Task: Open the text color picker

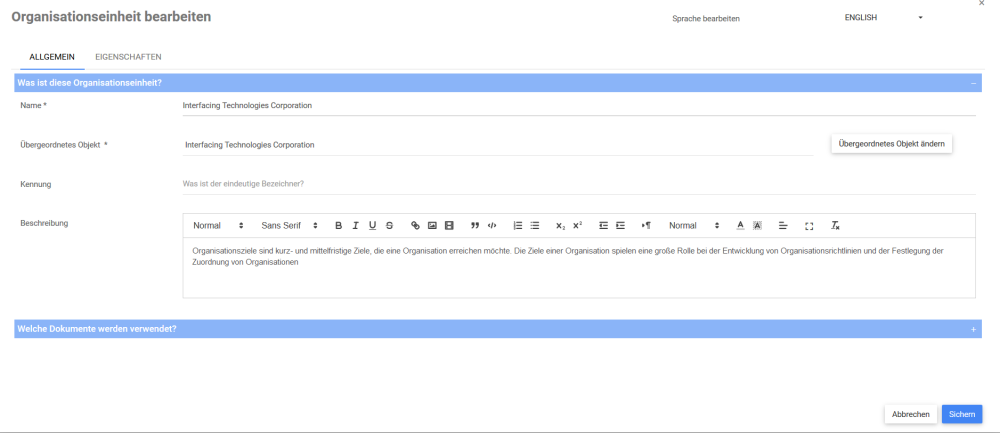Action: 740,226
